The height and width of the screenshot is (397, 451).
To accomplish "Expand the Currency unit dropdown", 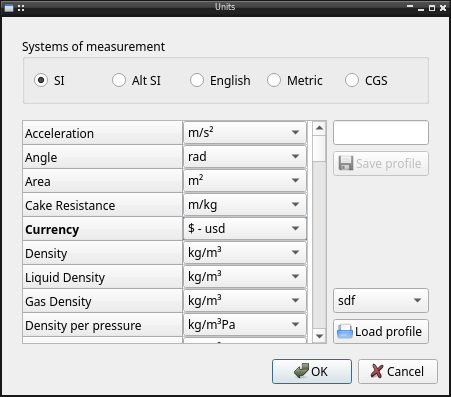I will (245, 229).
